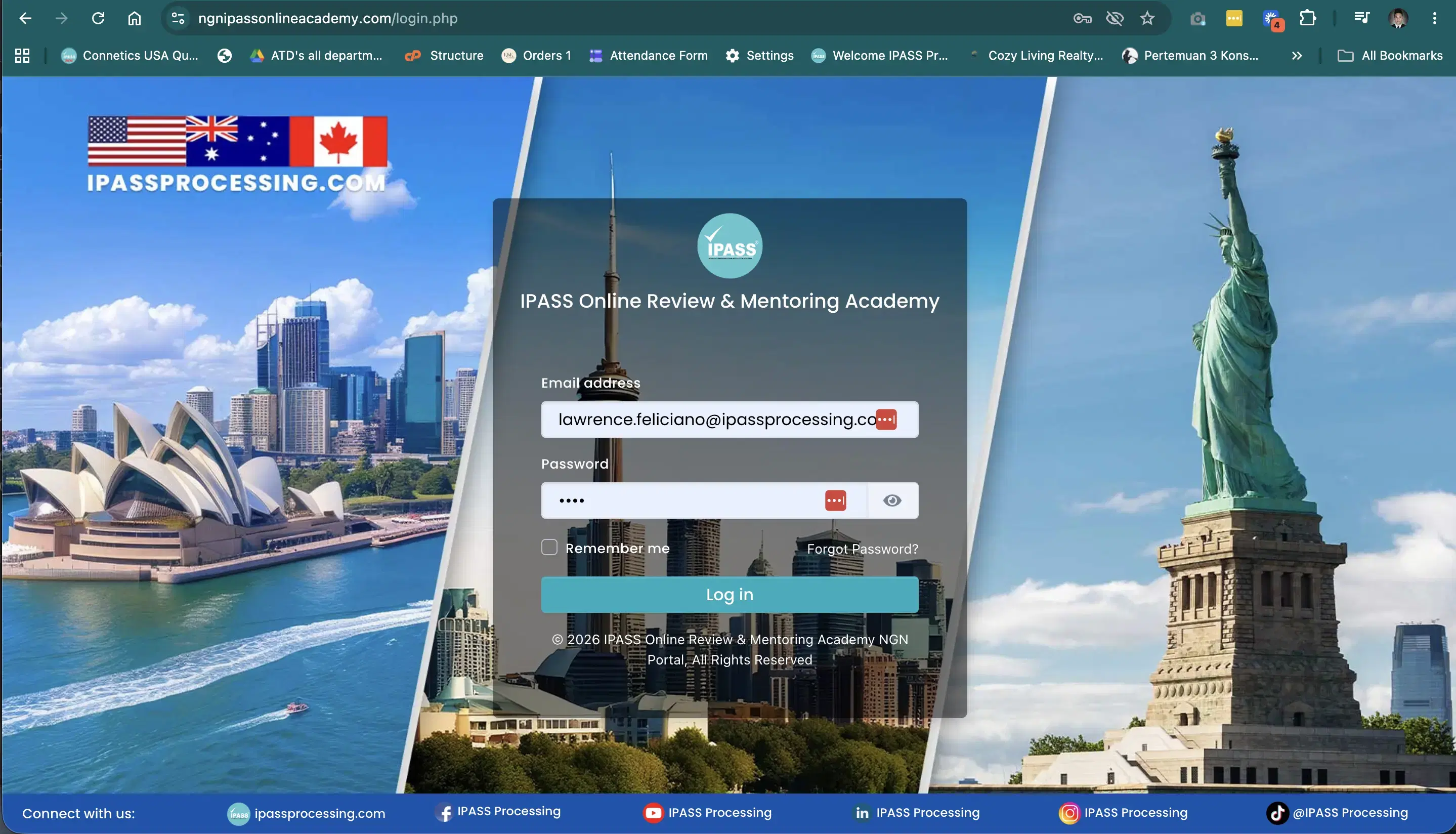Image resolution: width=1456 pixels, height=834 pixels.
Task: Reload the login page
Action: tap(98, 18)
